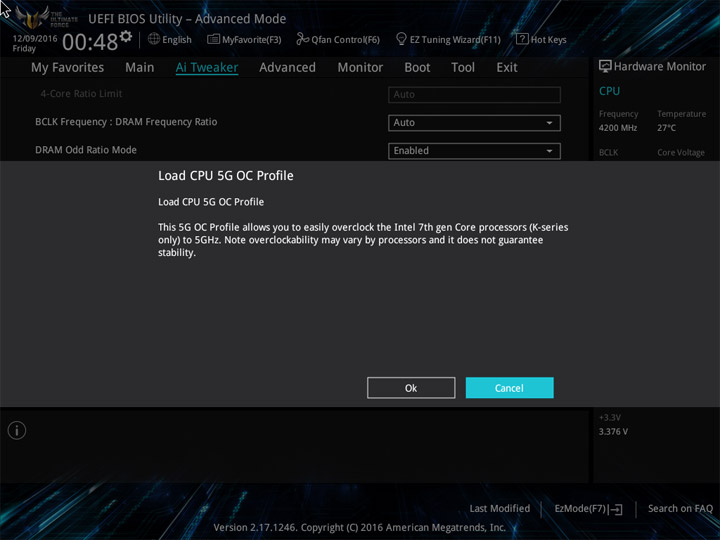720x540 pixels.
Task: Click the 4-Core Ratio Limit field
Action: (x=474, y=95)
